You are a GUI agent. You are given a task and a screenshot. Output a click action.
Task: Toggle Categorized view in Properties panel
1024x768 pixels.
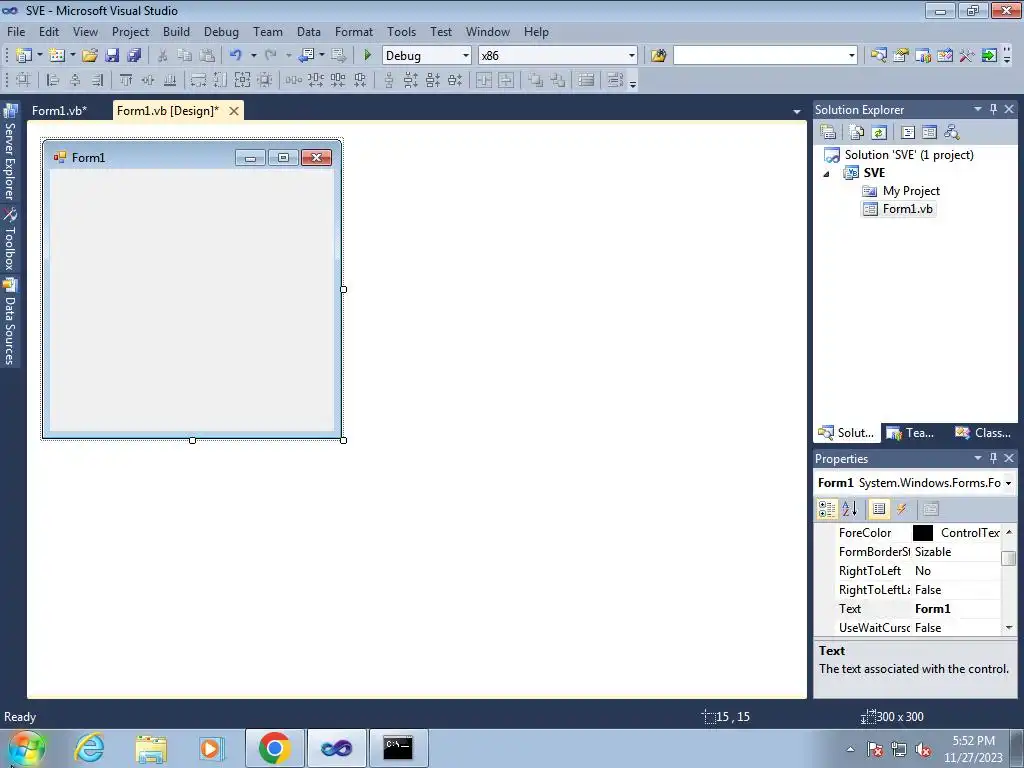coord(827,509)
